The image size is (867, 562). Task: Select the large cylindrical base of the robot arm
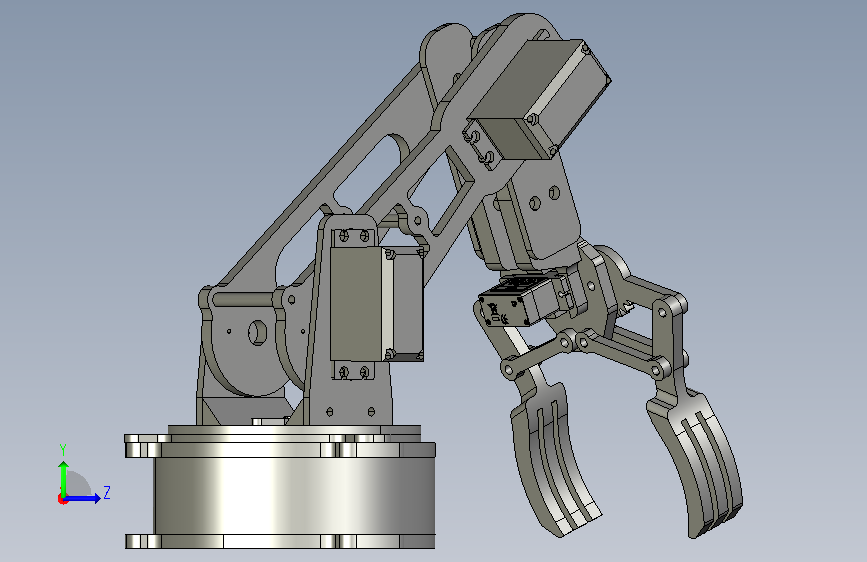coord(293,495)
